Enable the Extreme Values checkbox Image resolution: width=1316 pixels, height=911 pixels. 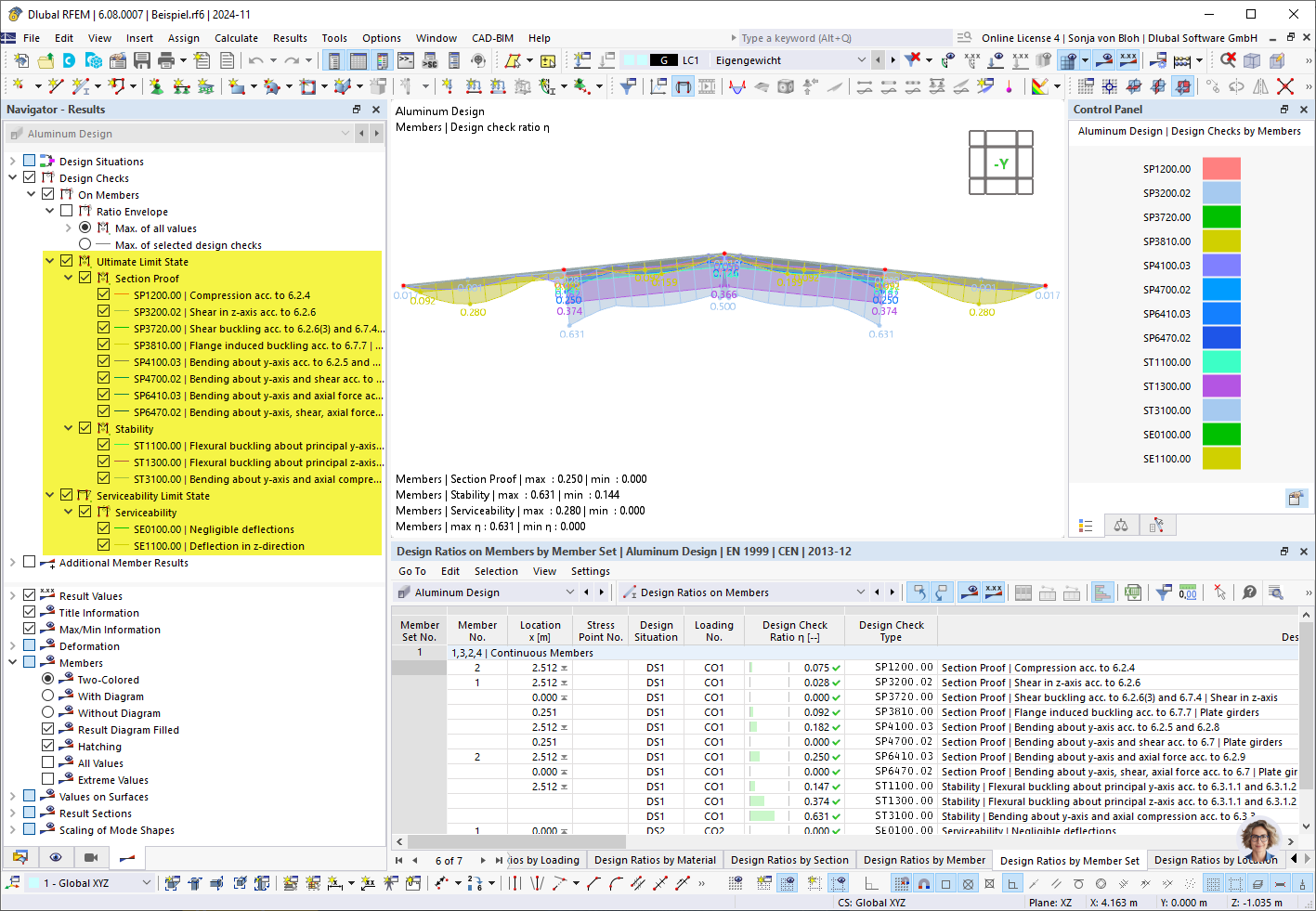47,779
